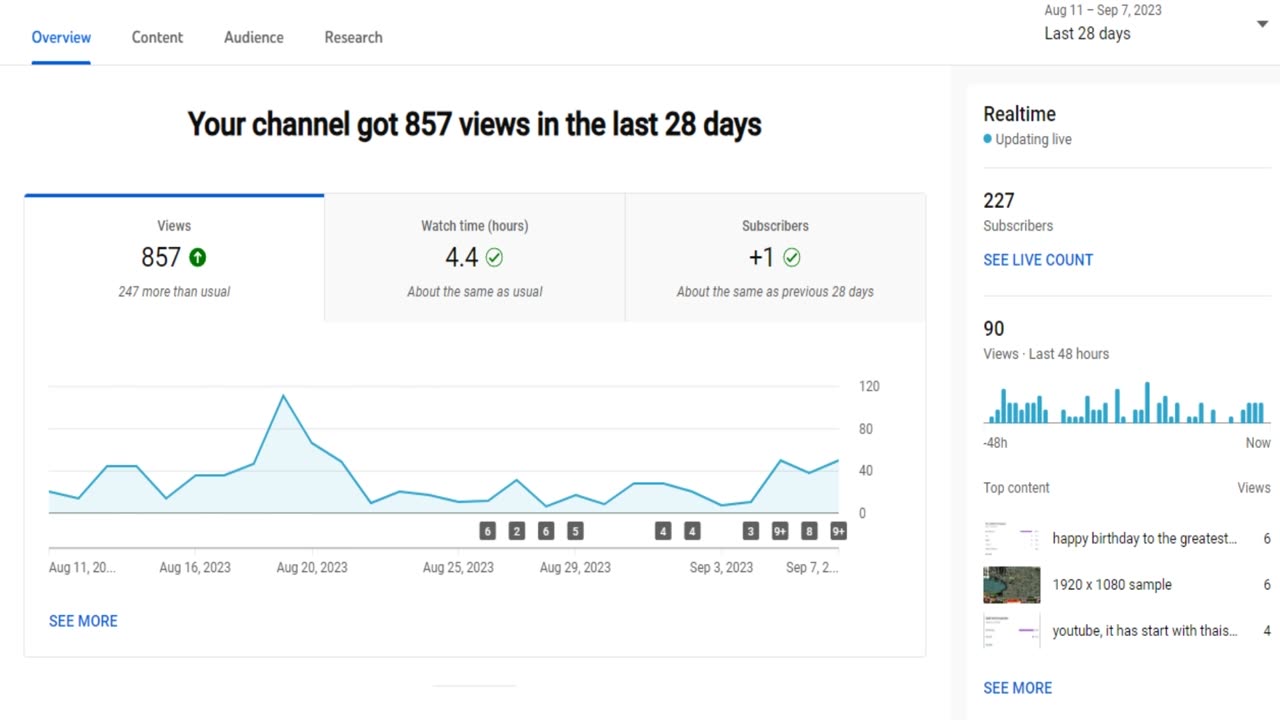This screenshot has width=1280, height=720.
Task: Click the title 'happy birthday to the greatest…'
Action: (x=1145, y=539)
